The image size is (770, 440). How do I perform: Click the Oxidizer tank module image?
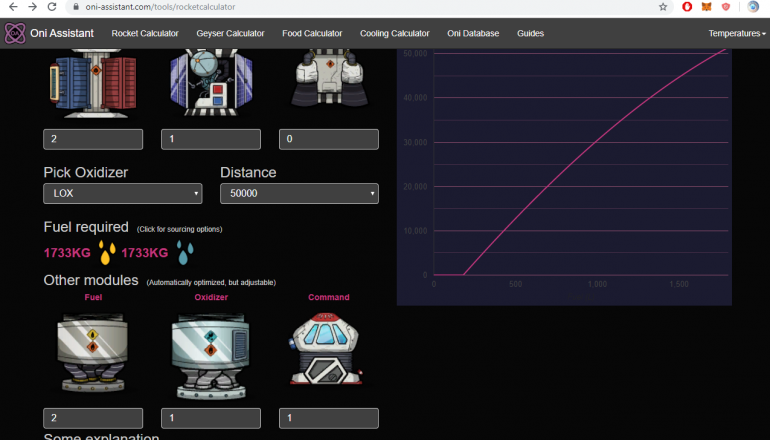coord(211,356)
